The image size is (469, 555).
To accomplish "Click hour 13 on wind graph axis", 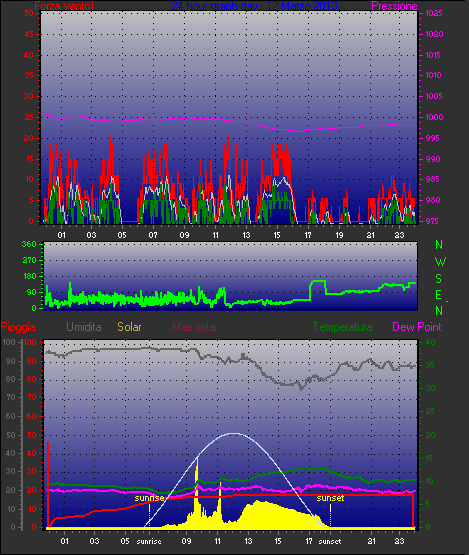I will pyautogui.click(x=246, y=235).
